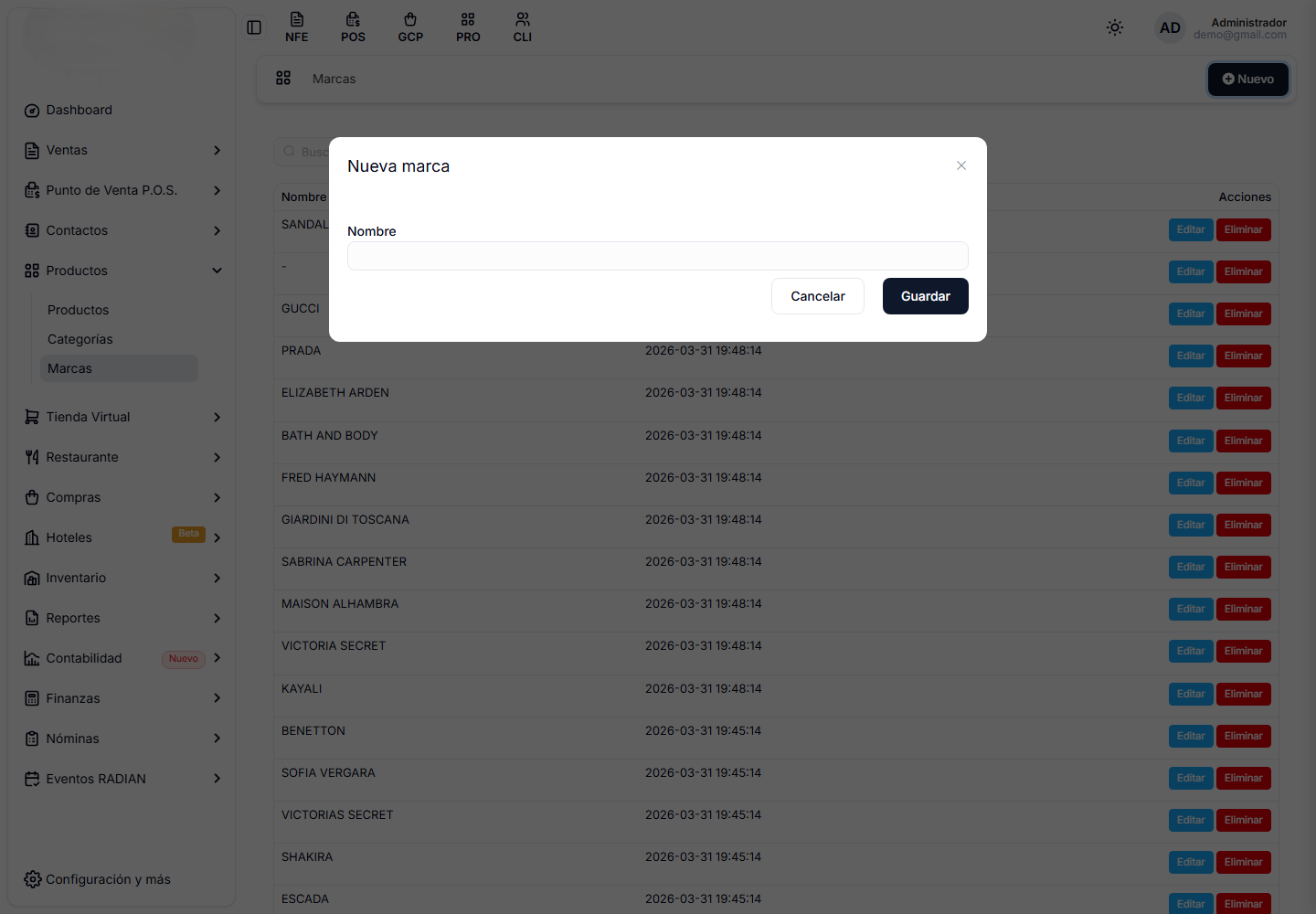Click the Compras bag icon
Viewport: 1316px width, 914px height.
[x=32, y=497]
